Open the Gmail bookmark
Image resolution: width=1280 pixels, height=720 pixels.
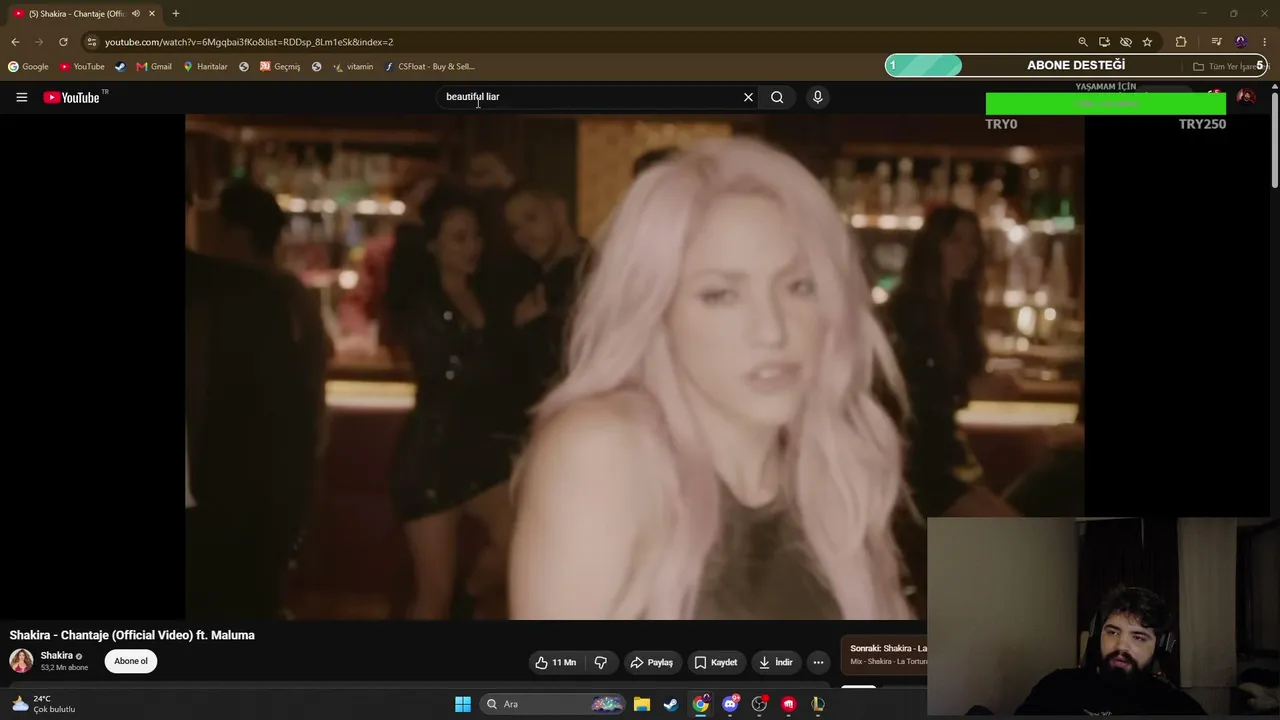tap(154, 67)
